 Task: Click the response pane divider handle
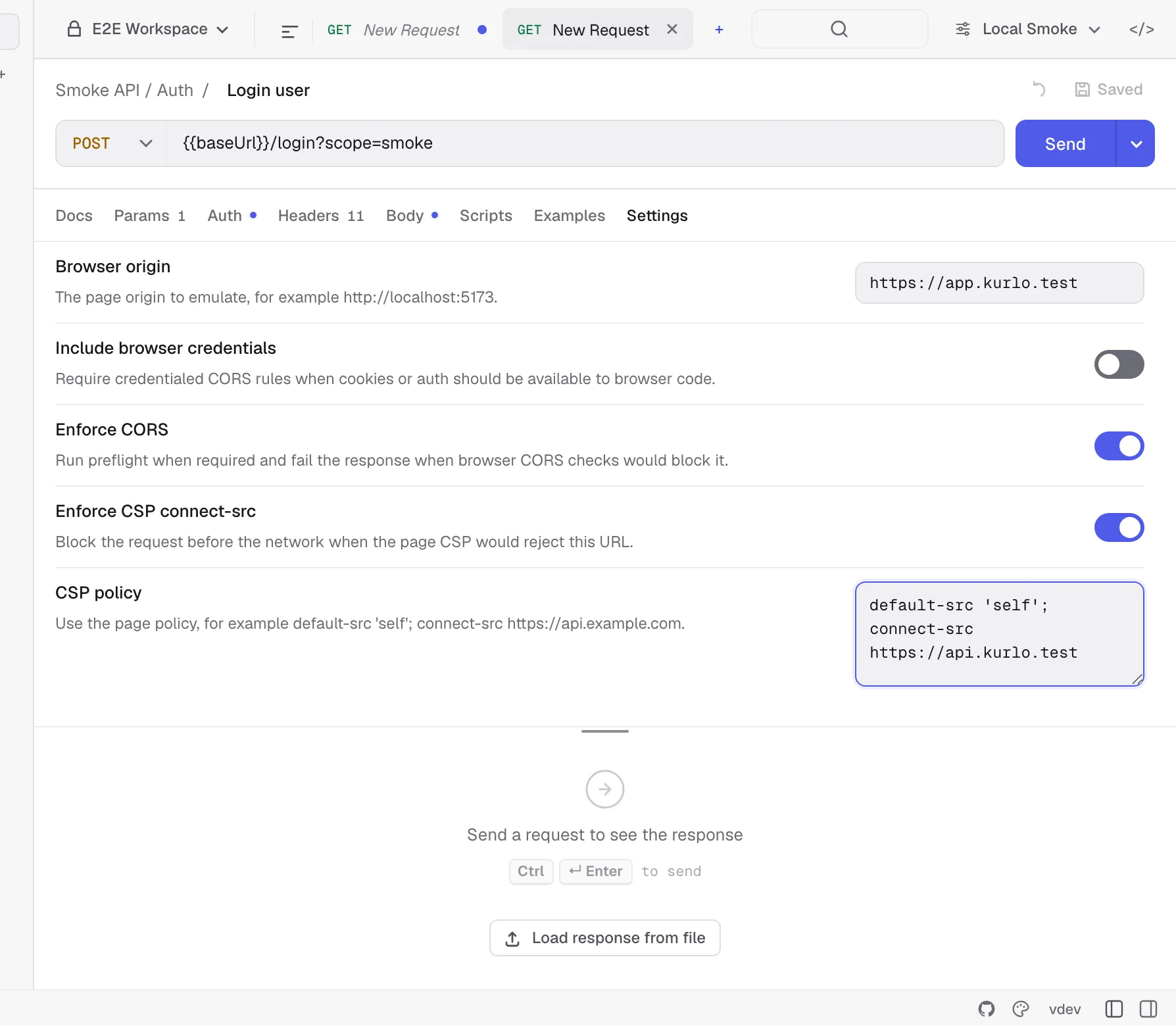[605, 731]
